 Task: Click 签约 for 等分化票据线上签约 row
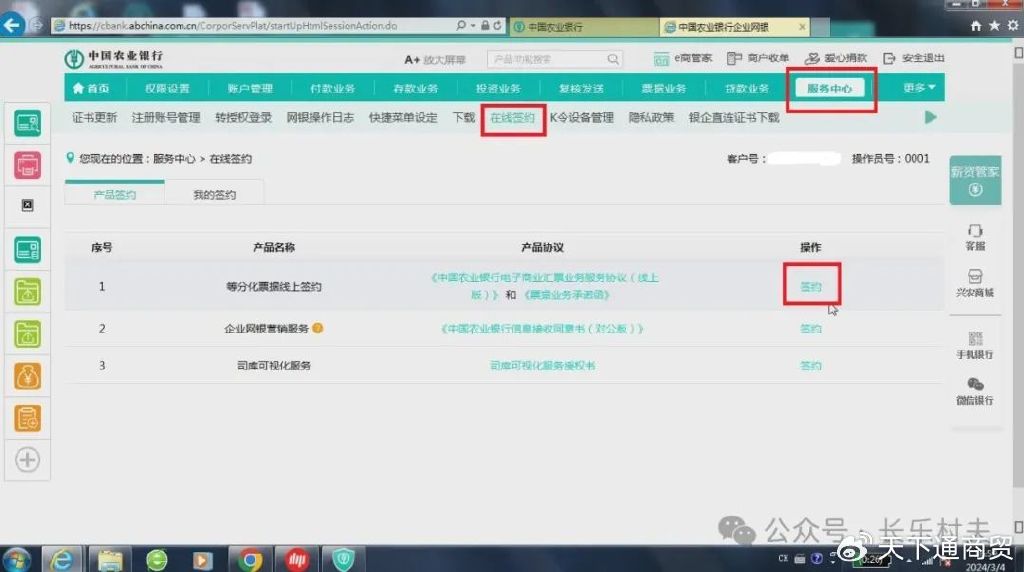pos(810,287)
